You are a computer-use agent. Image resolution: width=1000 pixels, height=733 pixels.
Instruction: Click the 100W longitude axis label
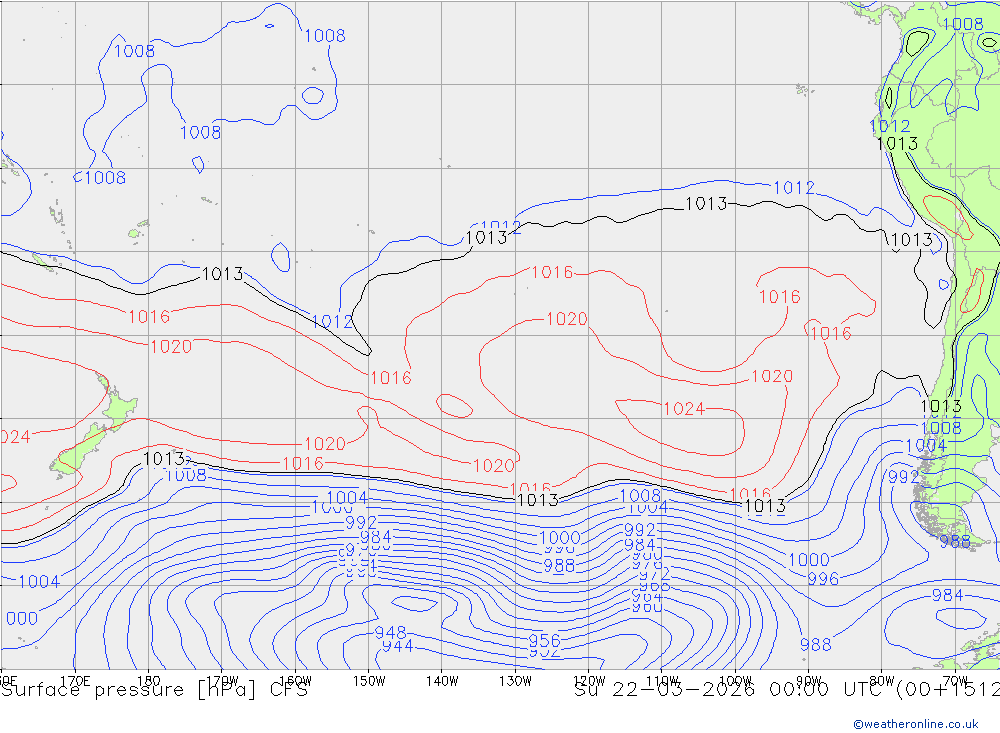click(735, 681)
